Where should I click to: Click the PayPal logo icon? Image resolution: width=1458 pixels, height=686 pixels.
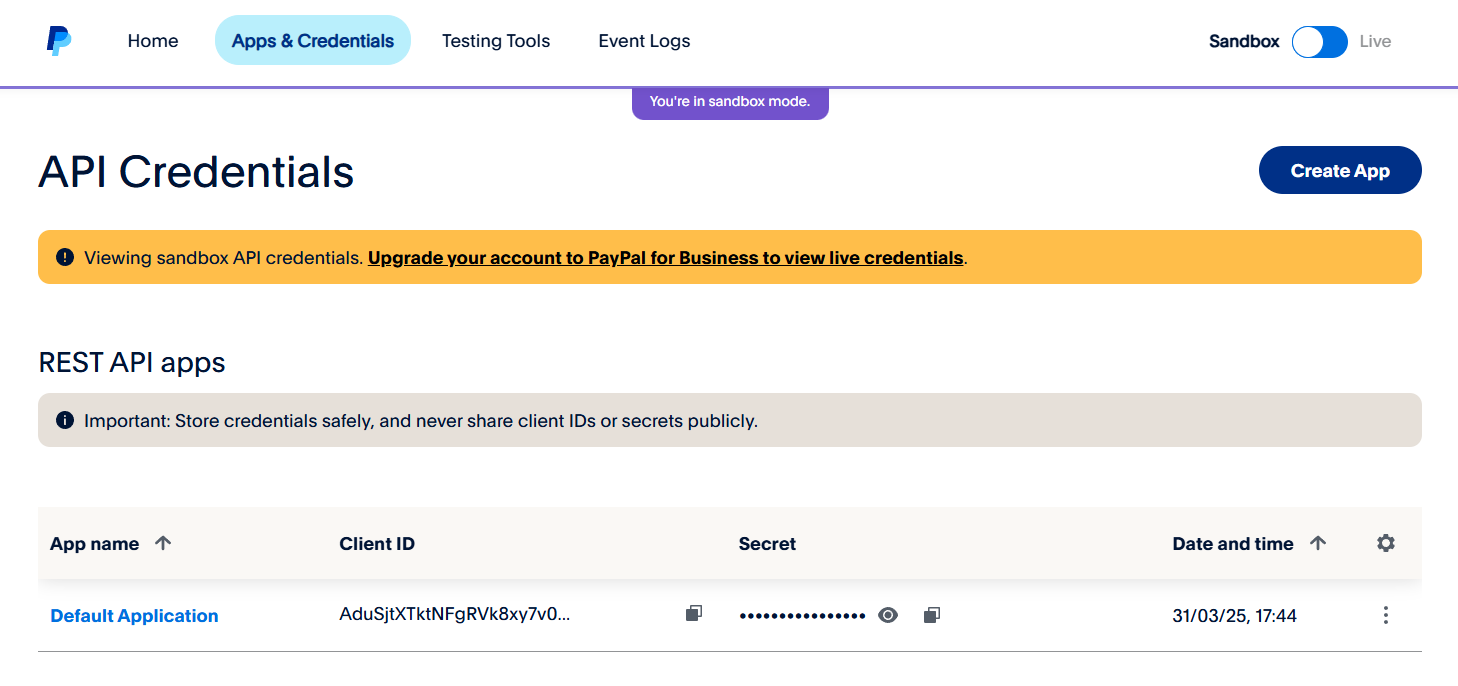tap(57, 40)
